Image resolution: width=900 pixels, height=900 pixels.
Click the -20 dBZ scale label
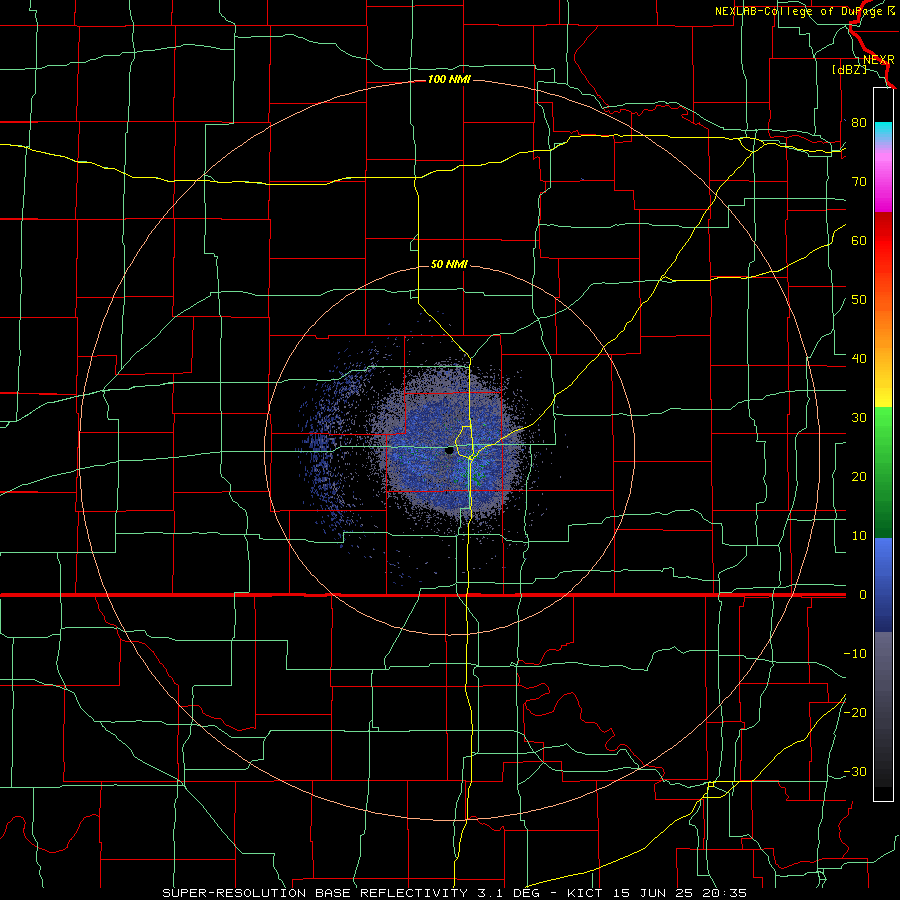tap(855, 712)
